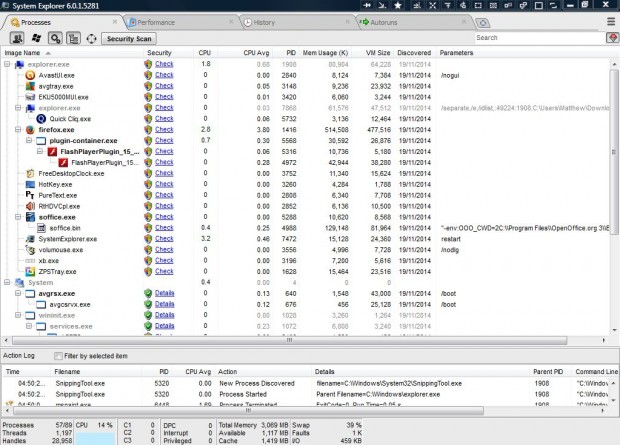Viewport: 620px width, 445px height.
Task: Collapse the soffice.exe tree node
Action: click(18, 216)
